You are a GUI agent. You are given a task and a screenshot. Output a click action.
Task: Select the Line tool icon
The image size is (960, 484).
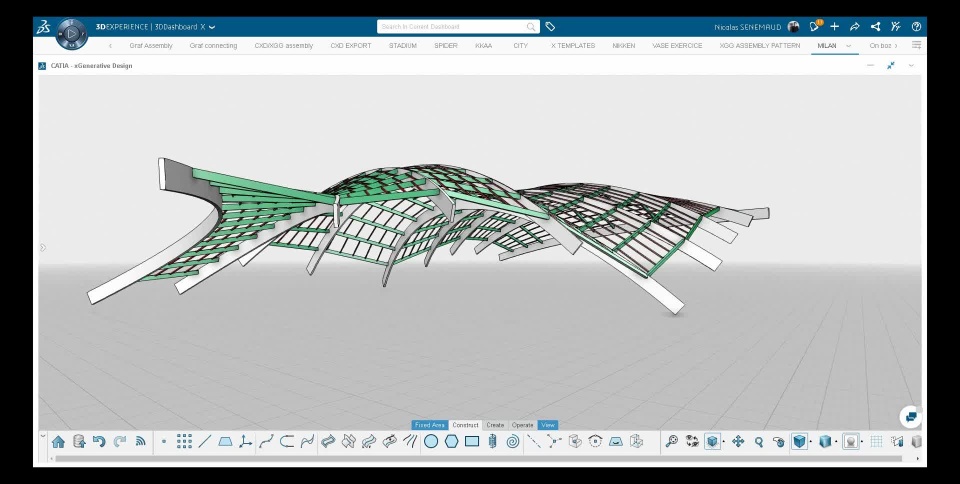pos(205,441)
